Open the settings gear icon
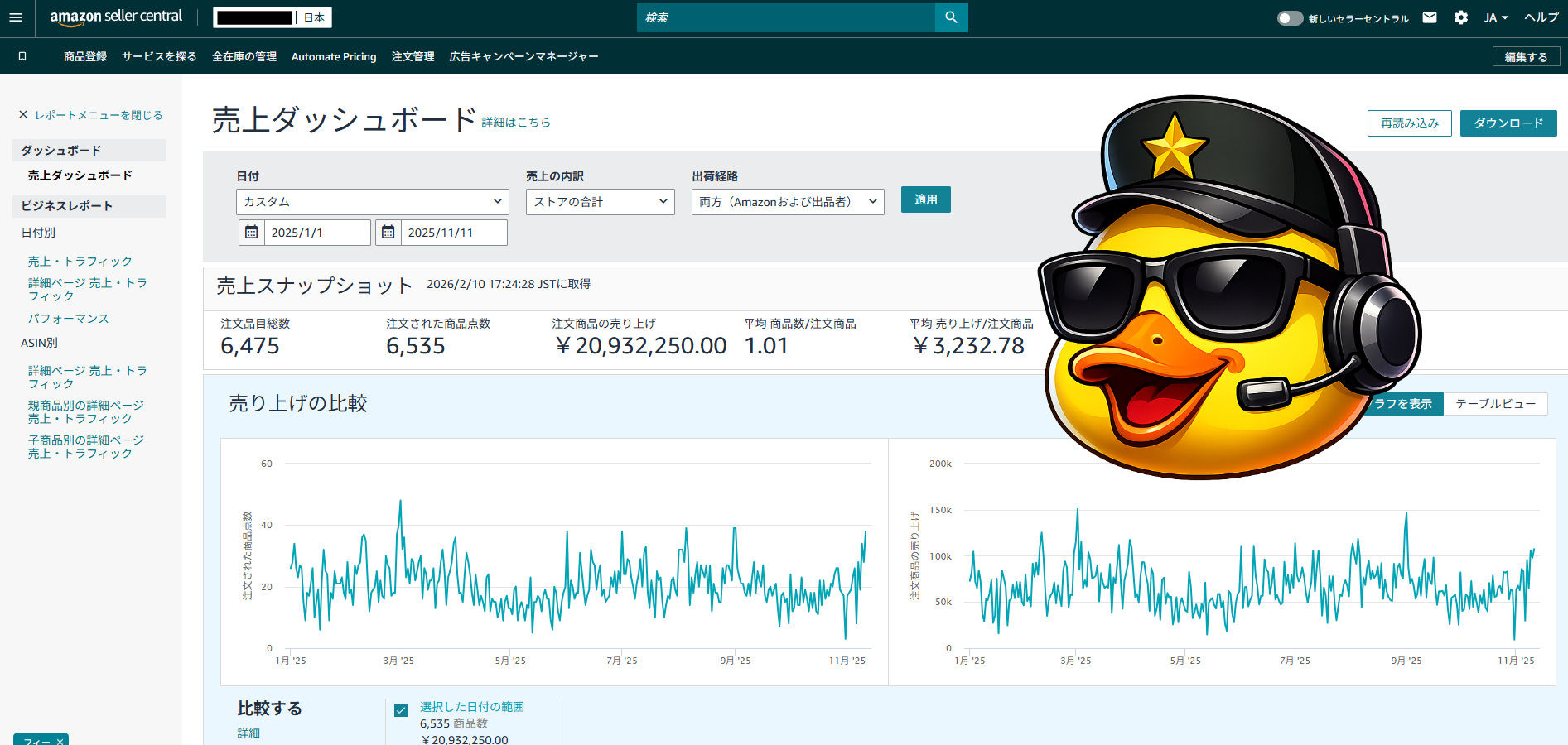1568x745 pixels. click(1461, 17)
